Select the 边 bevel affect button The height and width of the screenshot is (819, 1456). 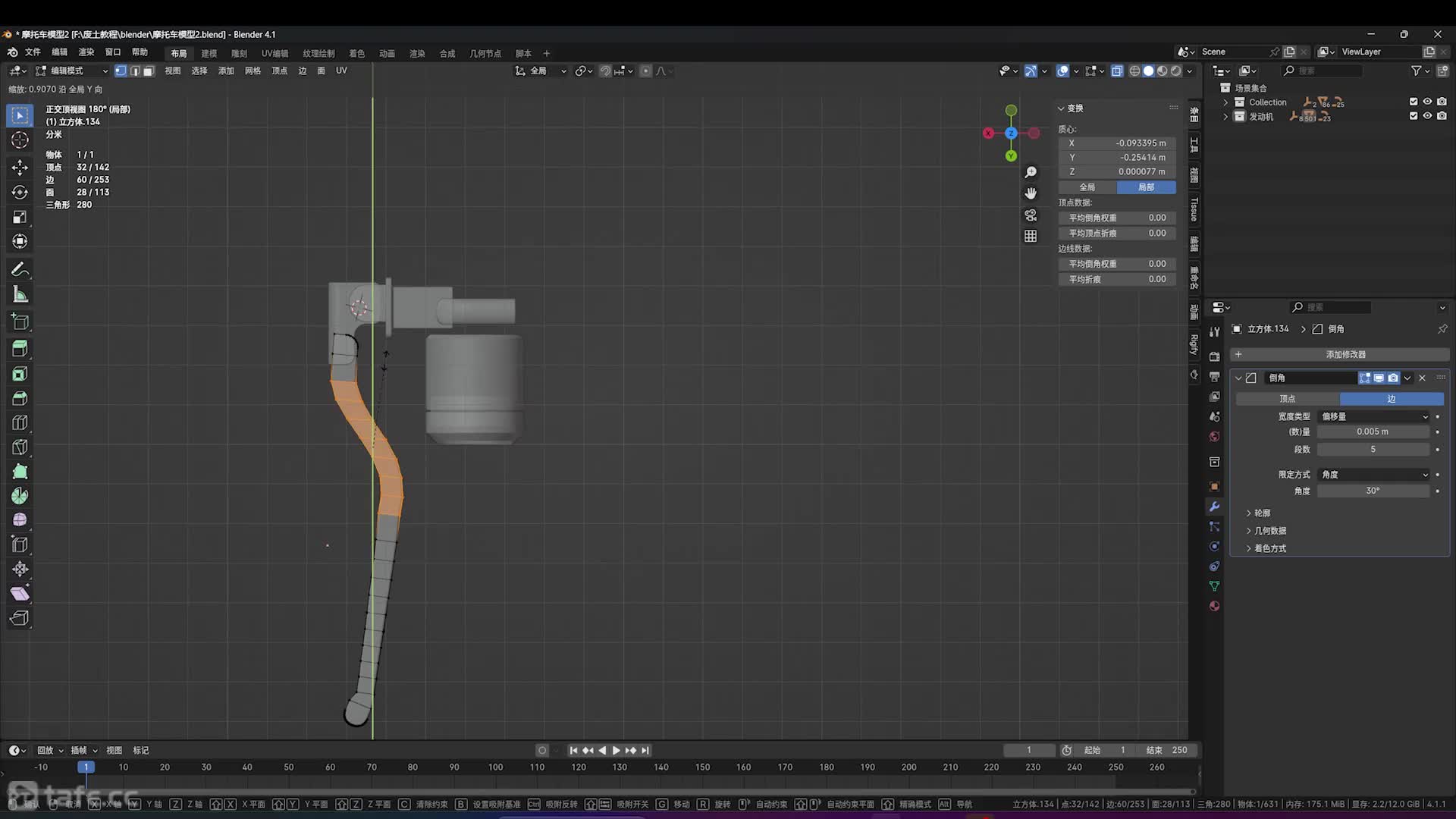tap(1392, 399)
